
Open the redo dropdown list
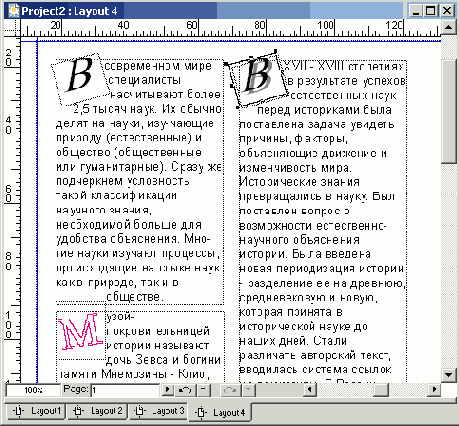[249, 389]
